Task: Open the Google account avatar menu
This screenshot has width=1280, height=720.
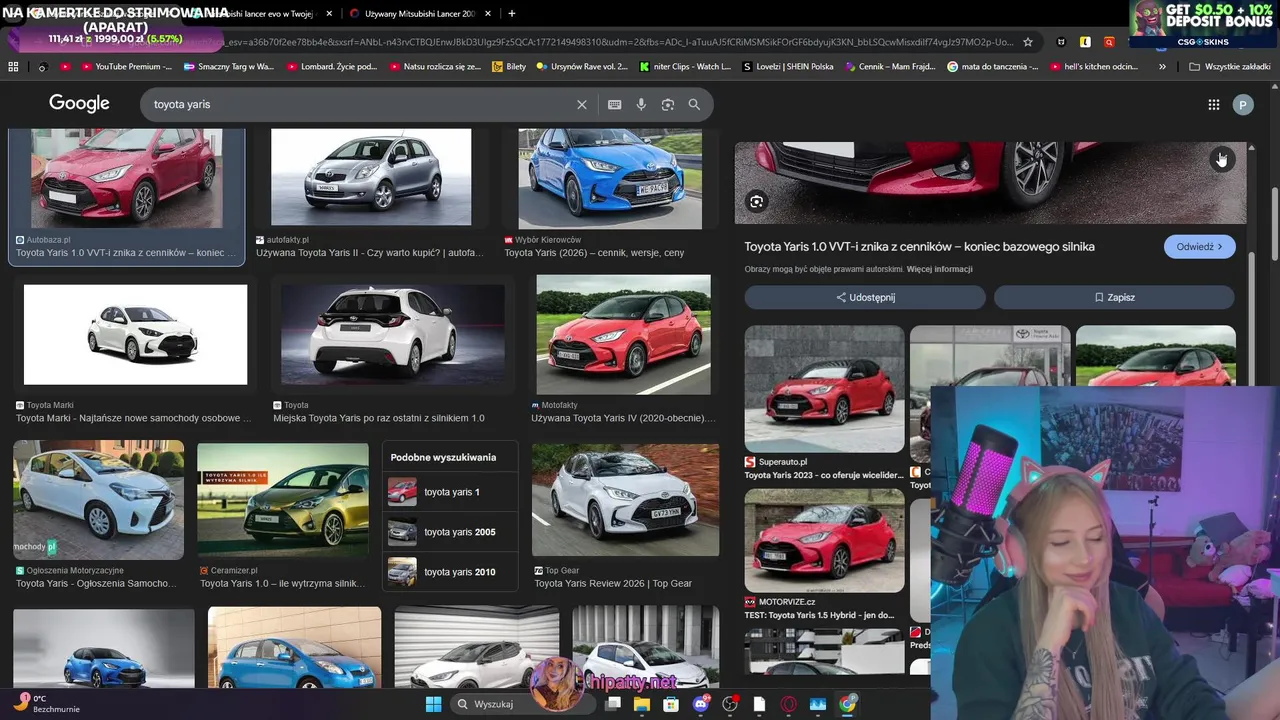Action: point(1243,104)
